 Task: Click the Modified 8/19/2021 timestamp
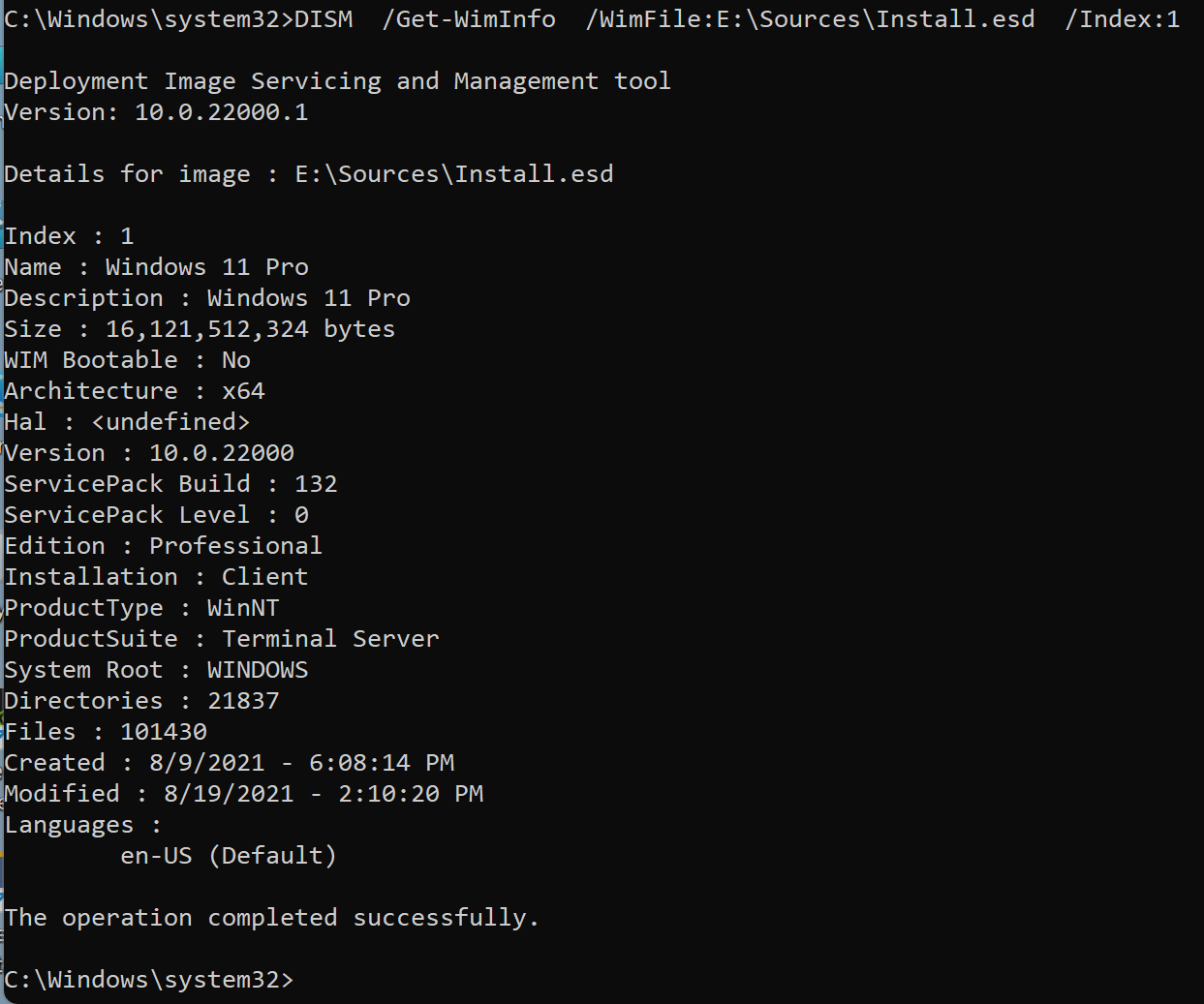[324, 794]
